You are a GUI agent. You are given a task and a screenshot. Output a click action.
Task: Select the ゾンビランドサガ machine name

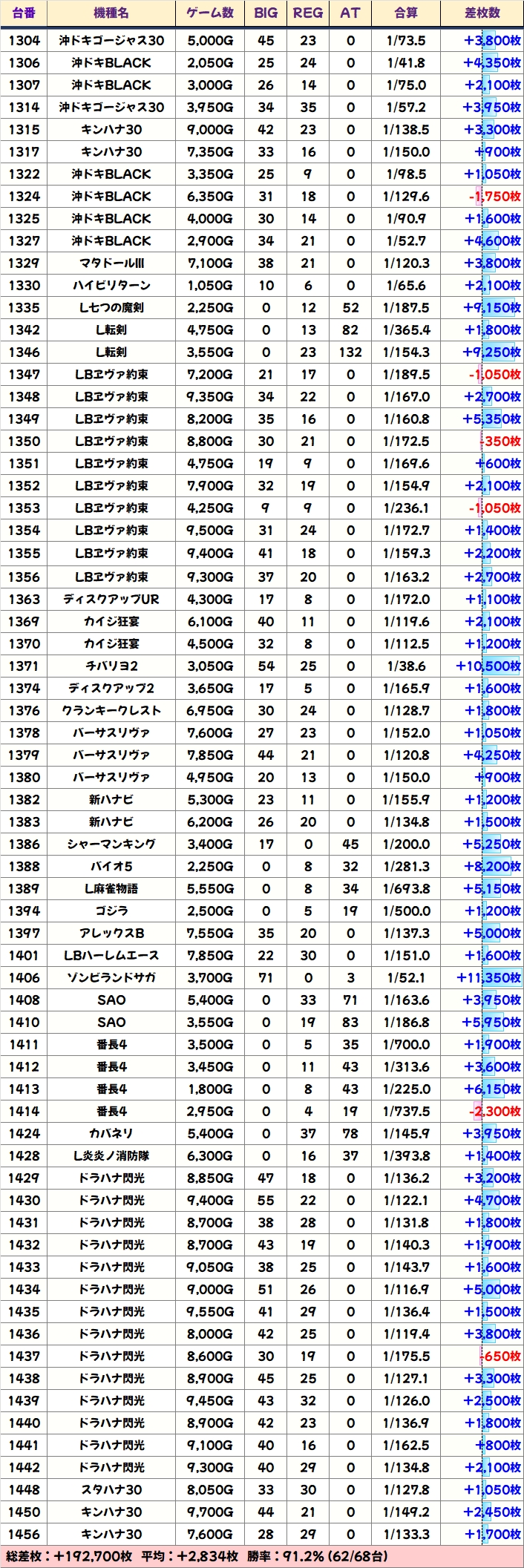point(111,977)
